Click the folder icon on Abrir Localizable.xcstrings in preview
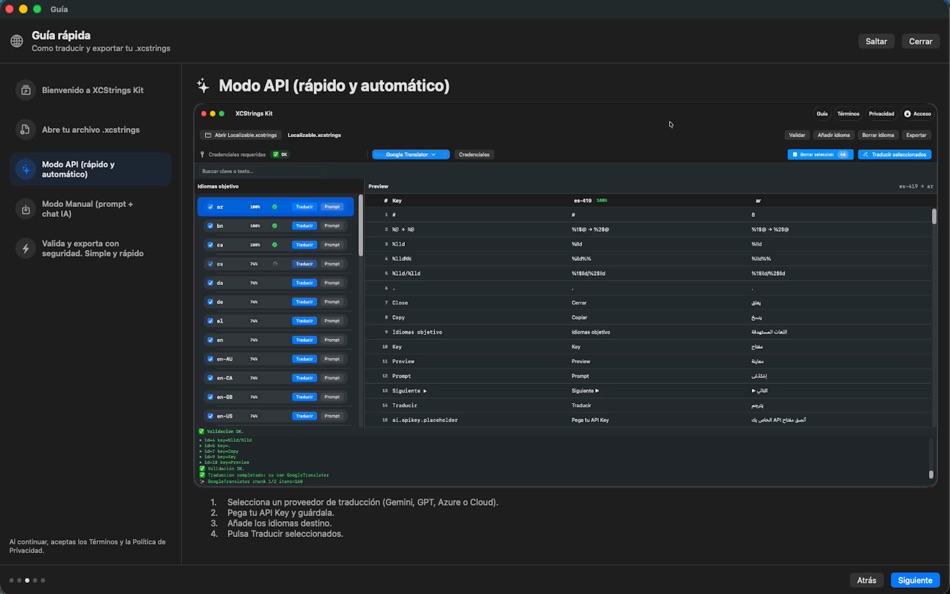Image resolution: width=950 pixels, height=594 pixels. [x=208, y=135]
